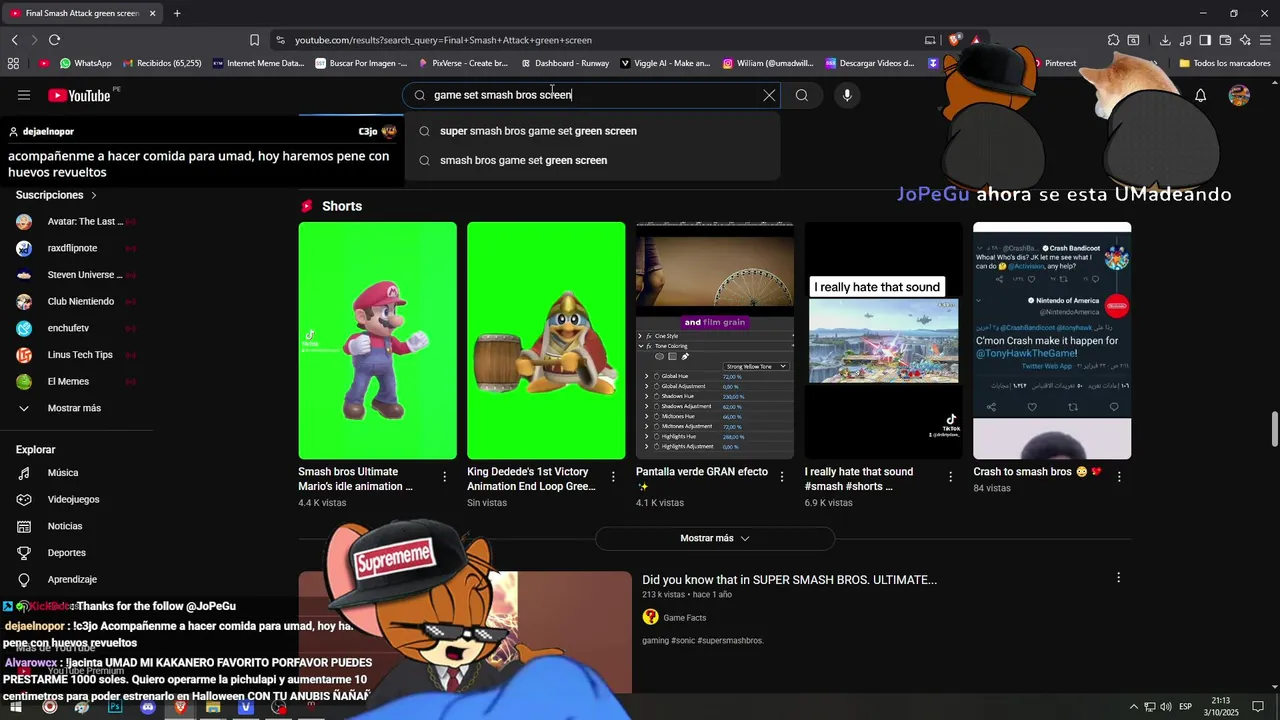Click the page vertical scrollbar thumb
Screen dimensions: 1280x720
(x=1274, y=430)
